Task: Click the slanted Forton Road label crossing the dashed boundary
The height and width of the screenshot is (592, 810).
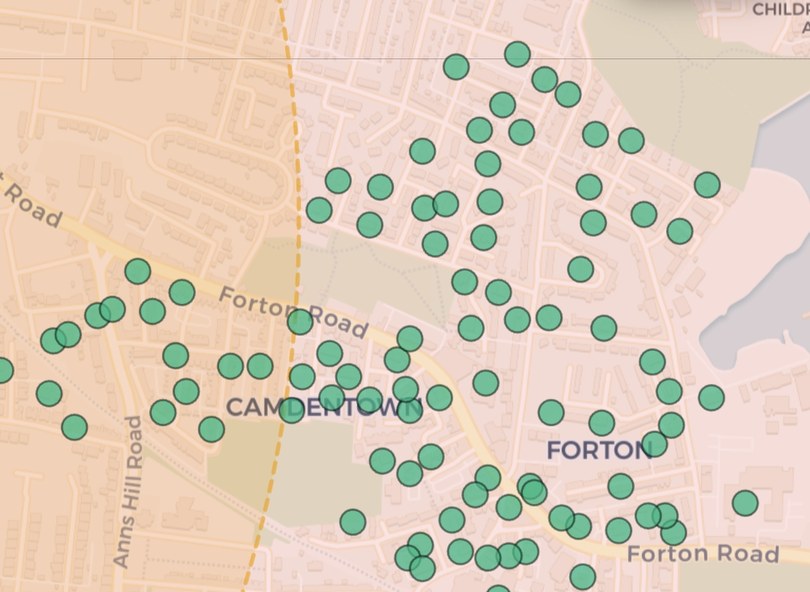Action: 293,312
